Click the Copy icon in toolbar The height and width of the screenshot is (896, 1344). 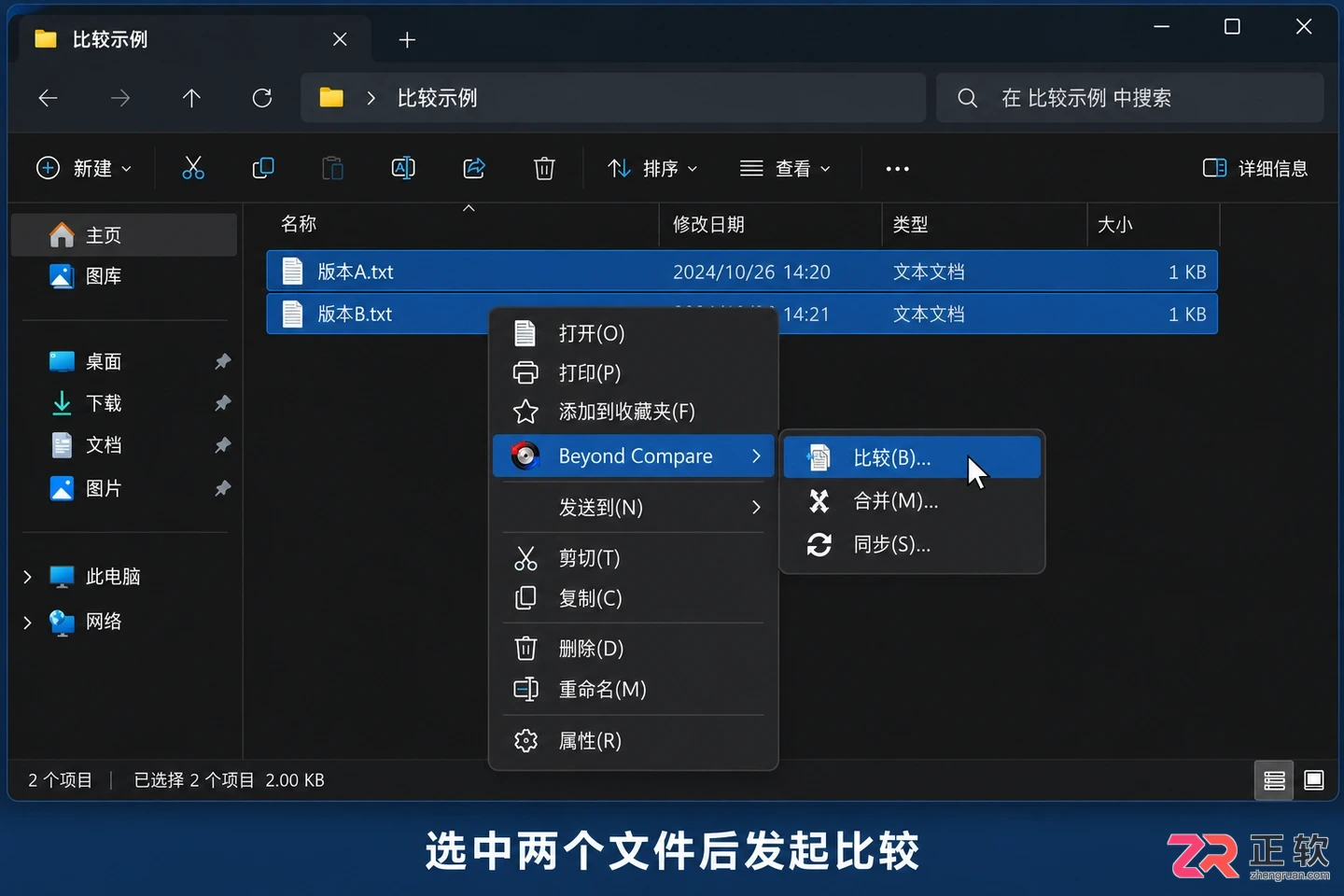pyautogui.click(x=263, y=168)
